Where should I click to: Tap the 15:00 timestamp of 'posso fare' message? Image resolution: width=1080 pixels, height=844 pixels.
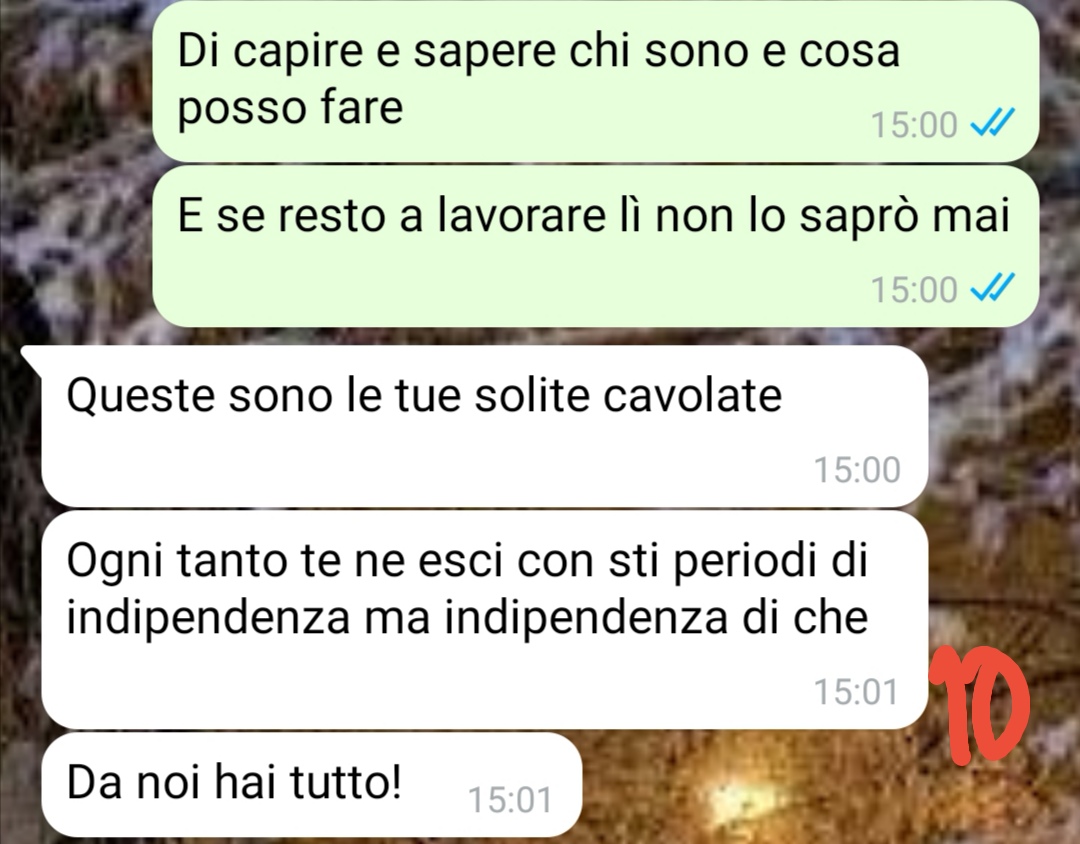click(914, 125)
